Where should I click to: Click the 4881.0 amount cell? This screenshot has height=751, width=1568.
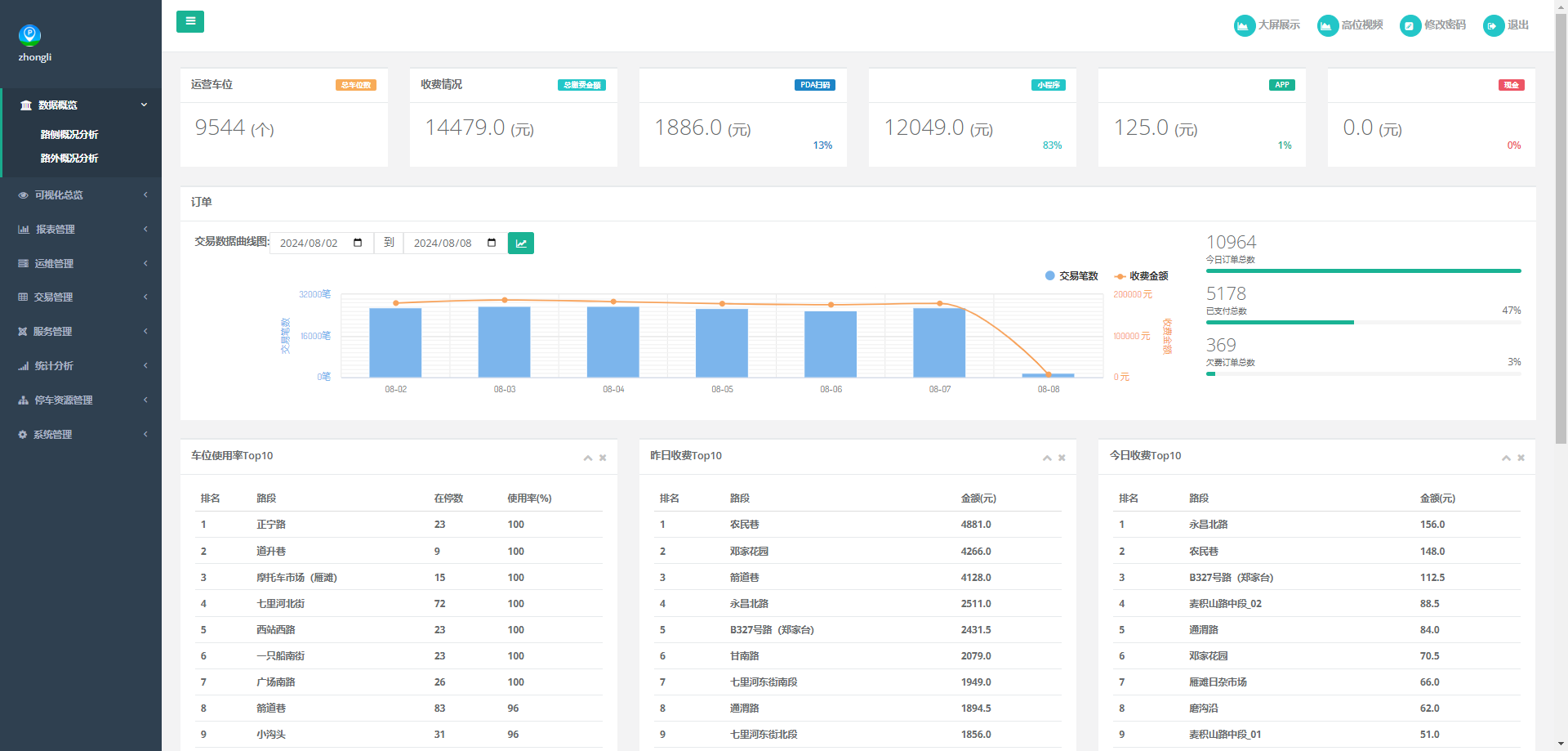976,525
